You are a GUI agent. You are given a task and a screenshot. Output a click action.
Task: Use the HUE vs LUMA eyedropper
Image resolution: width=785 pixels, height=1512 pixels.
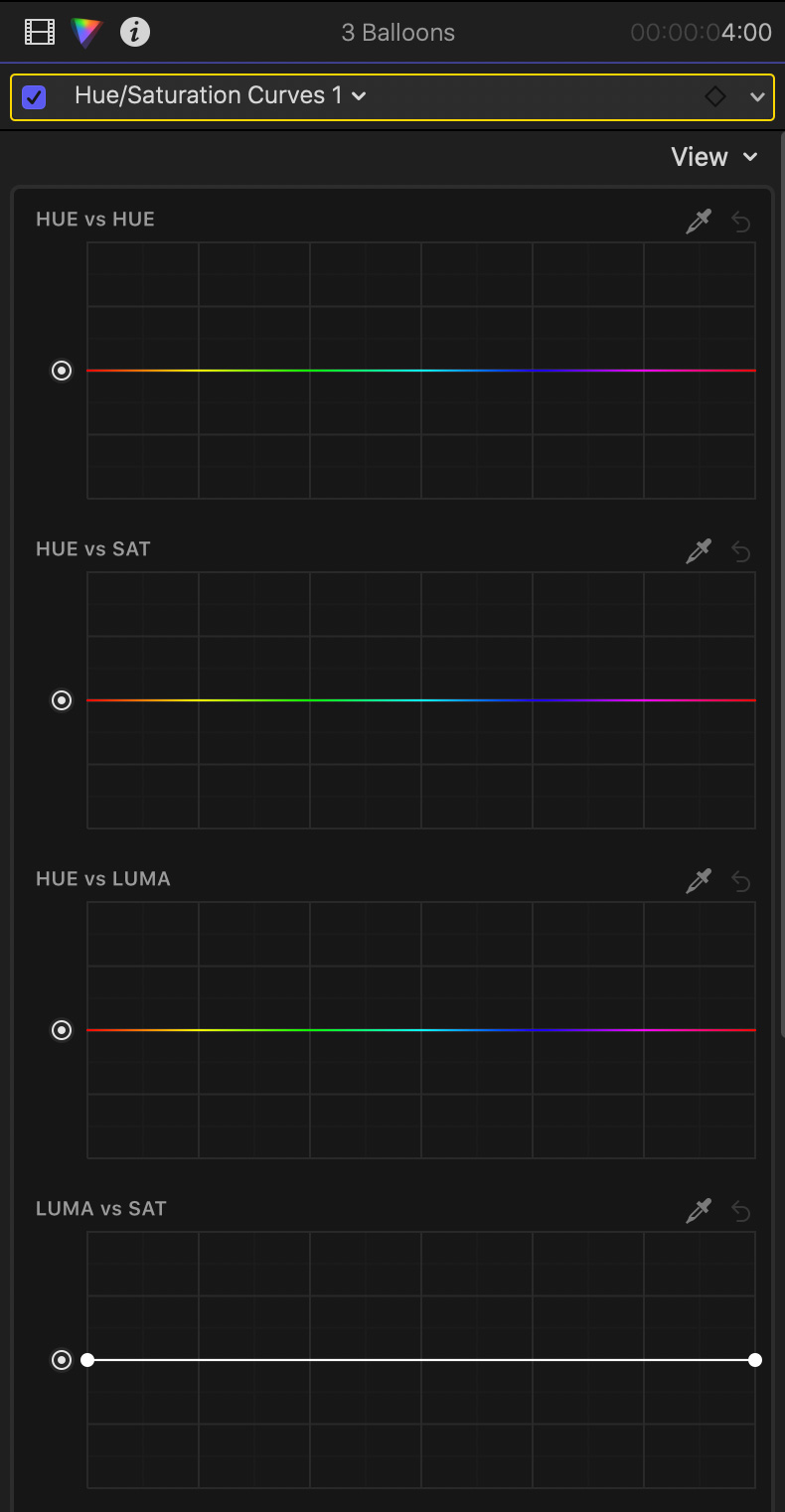[699, 880]
